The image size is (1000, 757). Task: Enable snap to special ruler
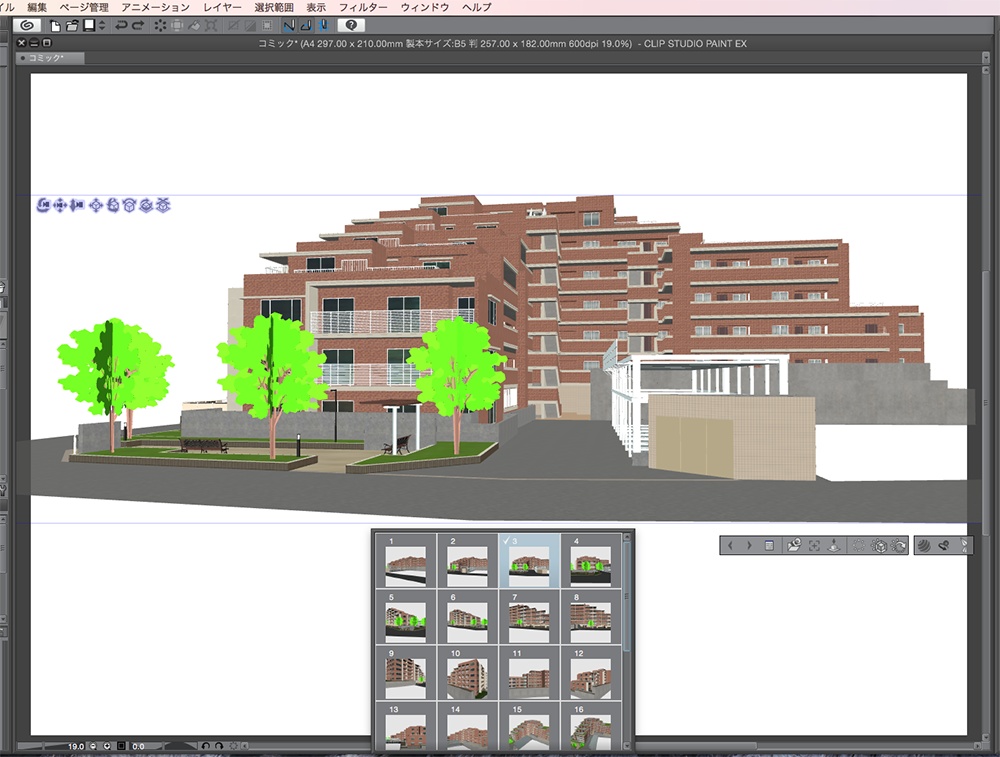tap(307, 26)
